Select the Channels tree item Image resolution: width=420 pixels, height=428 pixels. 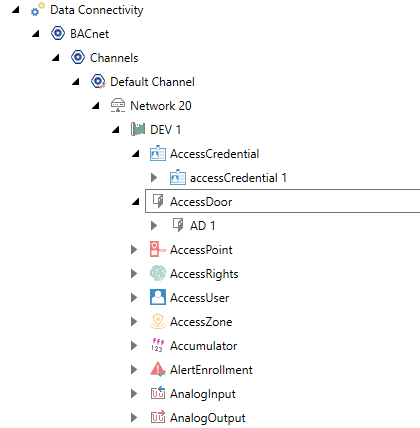[114, 58]
